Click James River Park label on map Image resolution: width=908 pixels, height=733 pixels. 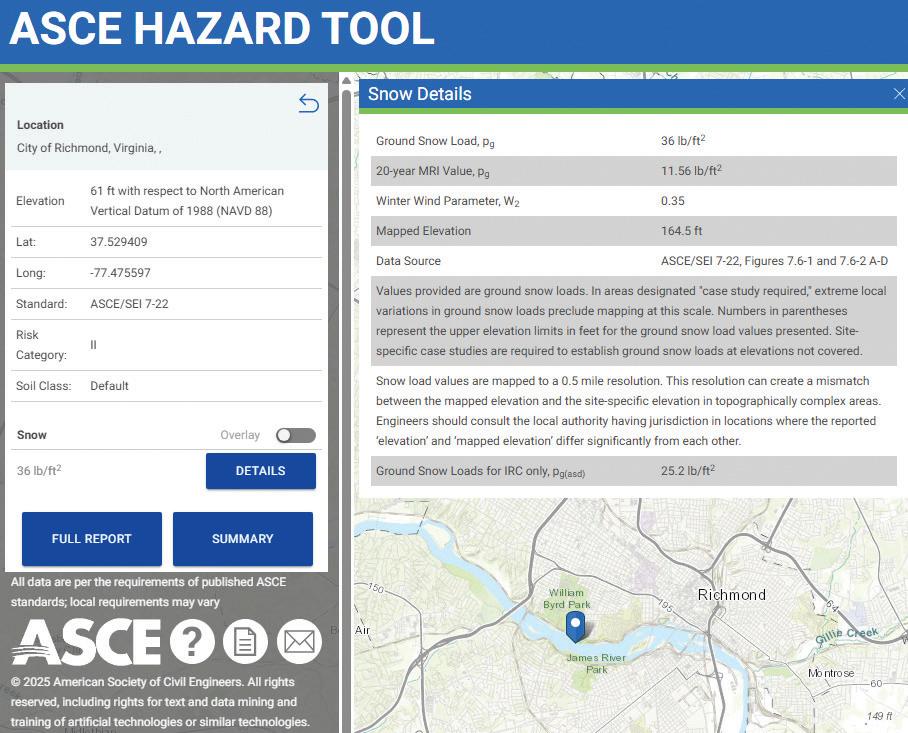point(596,664)
